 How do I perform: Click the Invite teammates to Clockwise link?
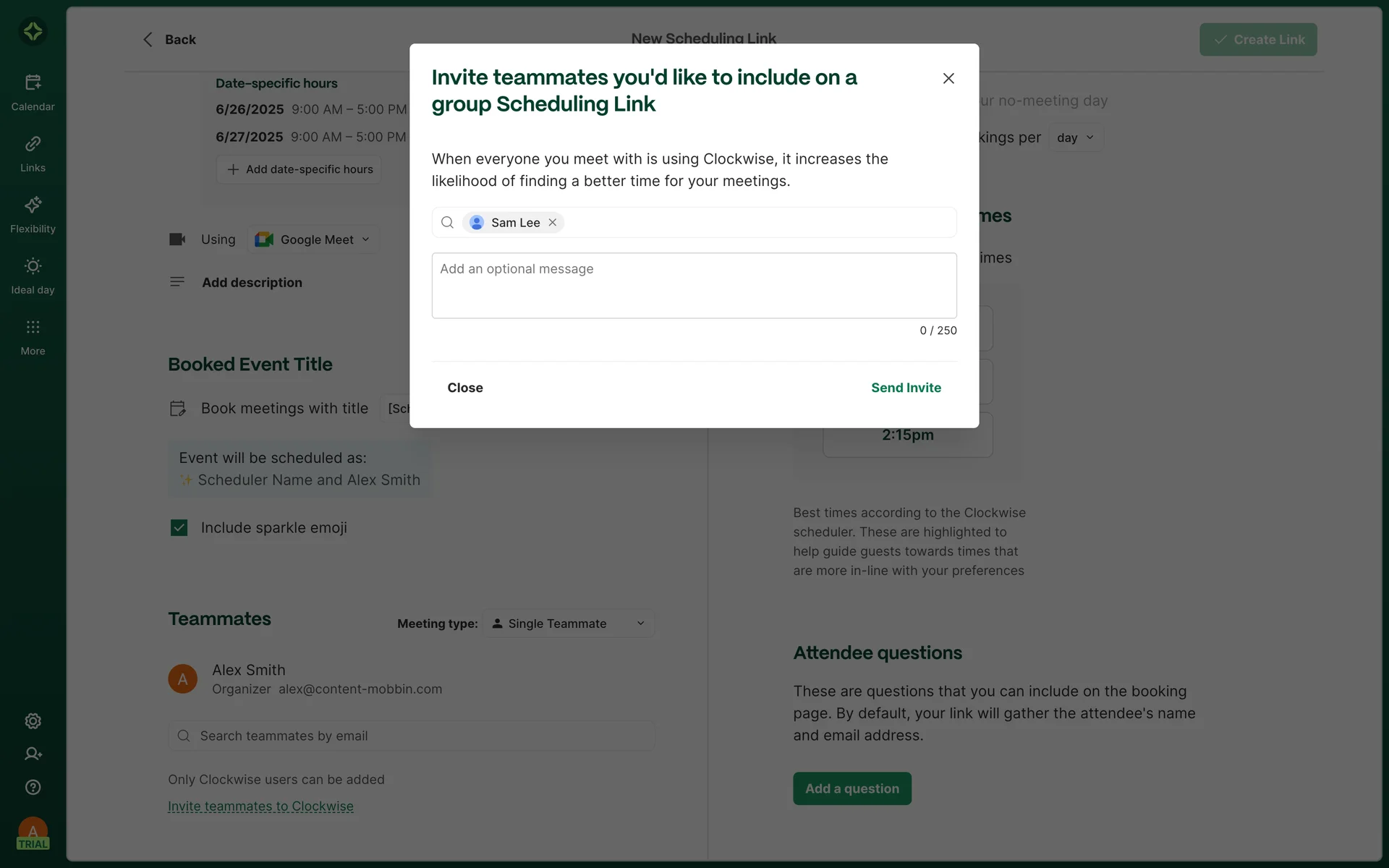click(260, 807)
